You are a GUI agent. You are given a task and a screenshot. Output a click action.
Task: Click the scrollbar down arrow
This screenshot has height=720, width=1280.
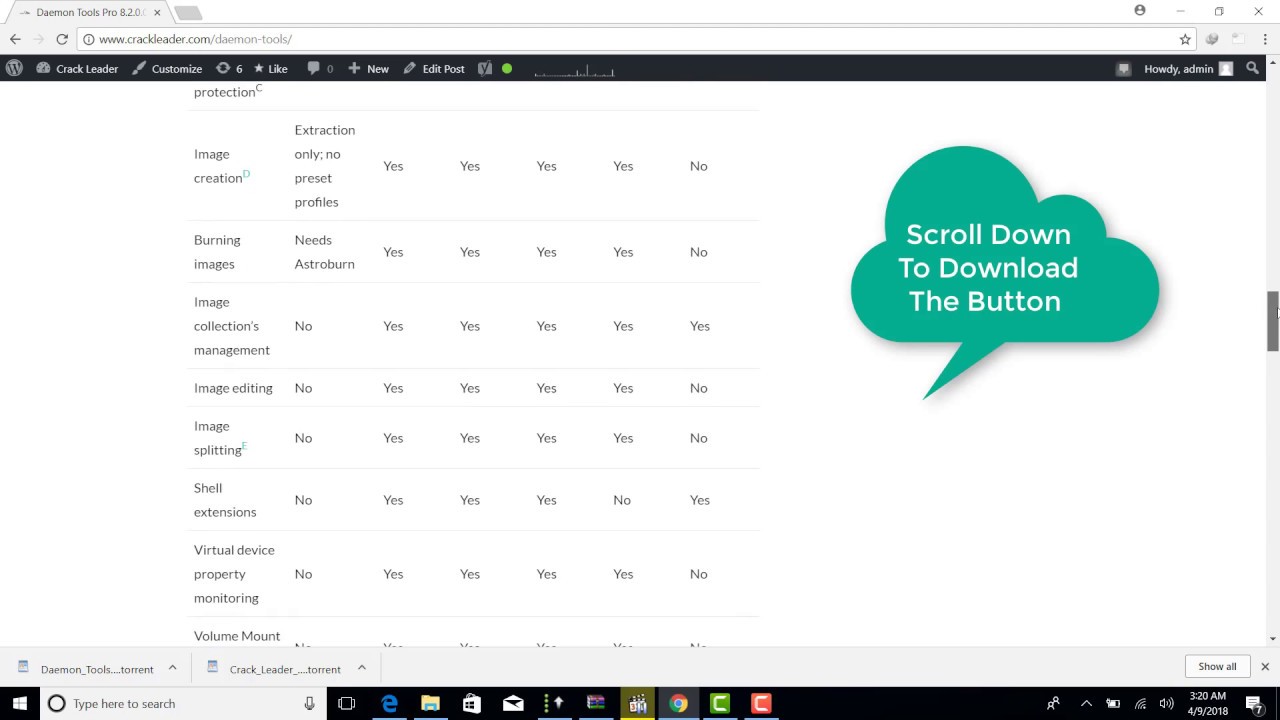(1272, 638)
